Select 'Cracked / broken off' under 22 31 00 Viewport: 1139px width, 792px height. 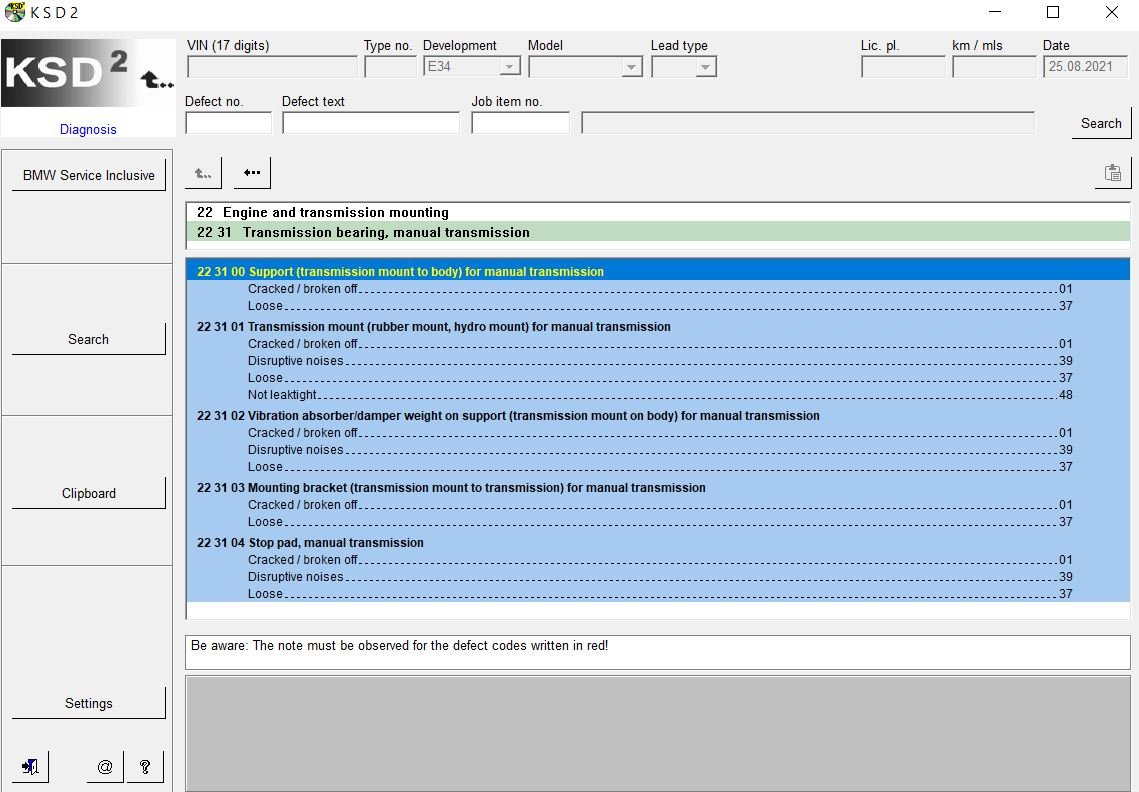pos(658,289)
